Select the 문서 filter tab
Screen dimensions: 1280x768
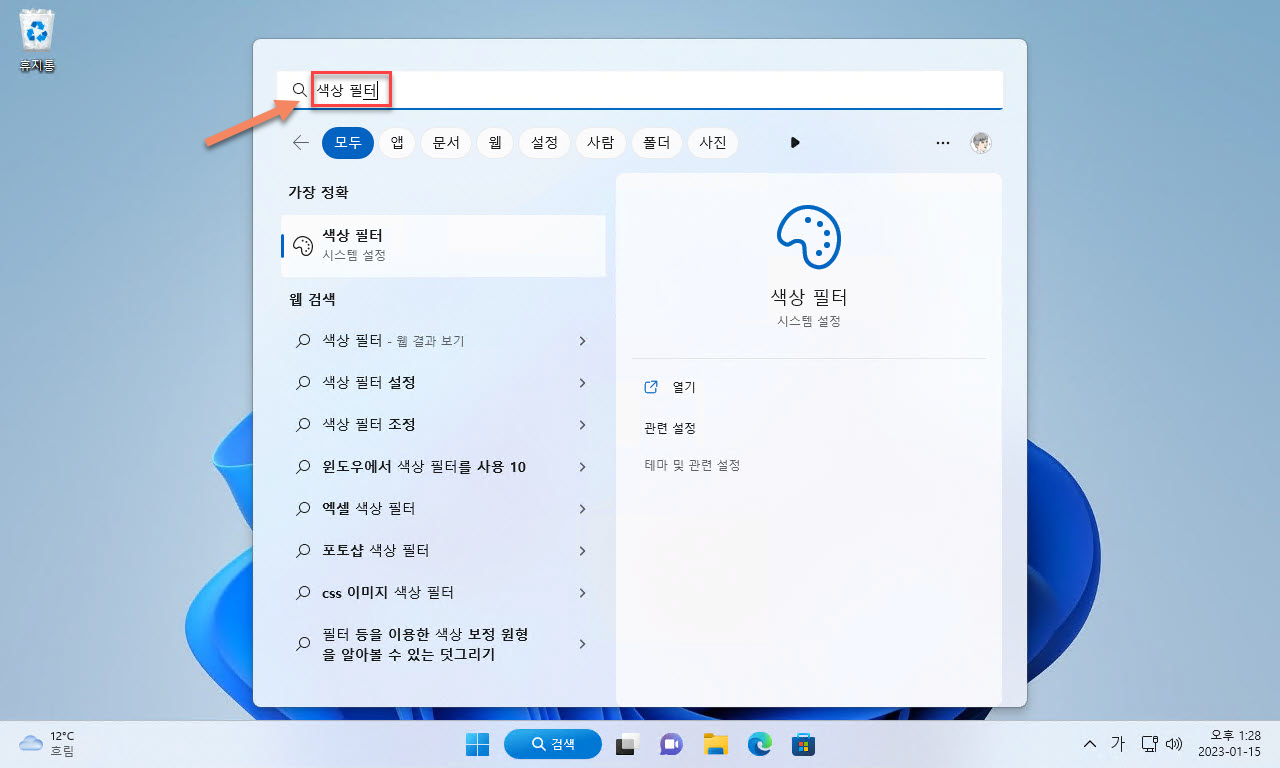445,143
